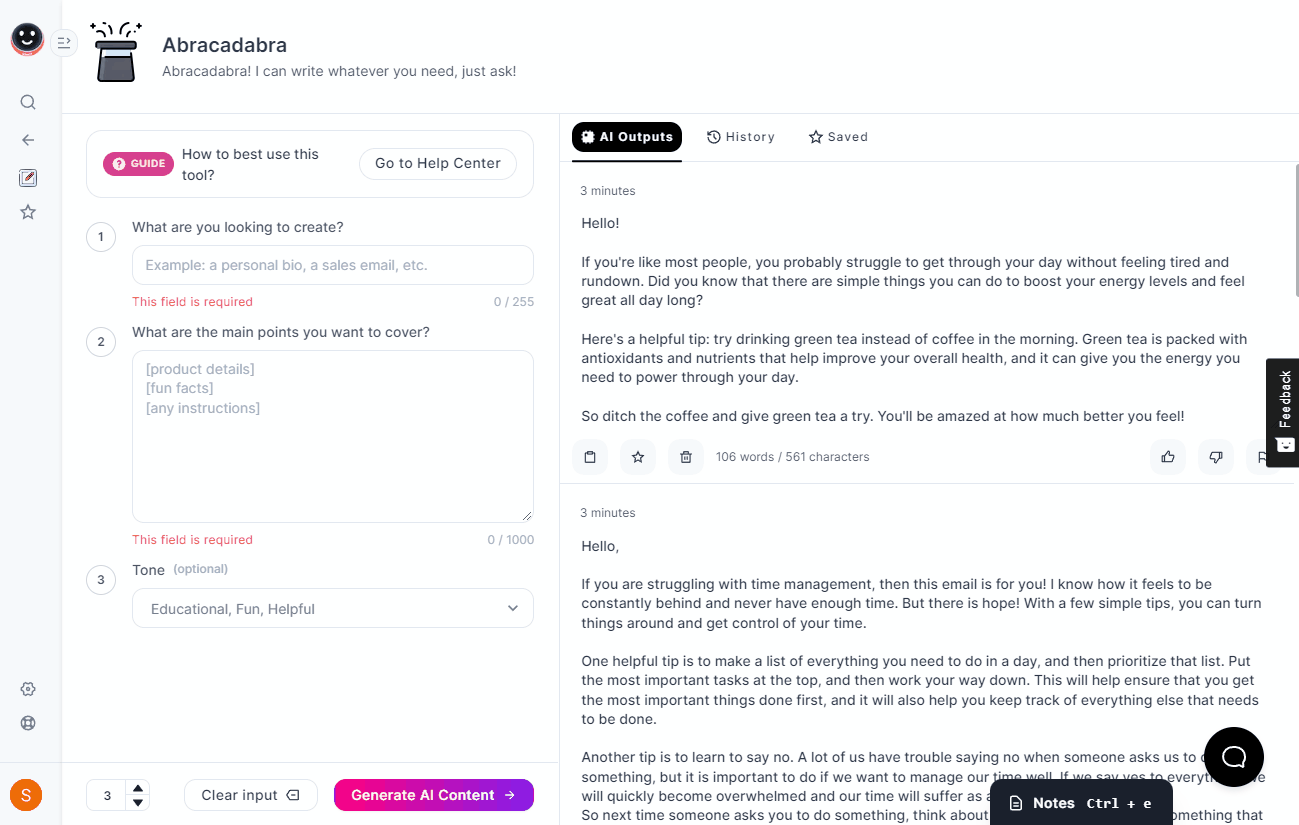Copy the first AI output to clipboard
The image size is (1299, 825).
click(x=590, y=457)
